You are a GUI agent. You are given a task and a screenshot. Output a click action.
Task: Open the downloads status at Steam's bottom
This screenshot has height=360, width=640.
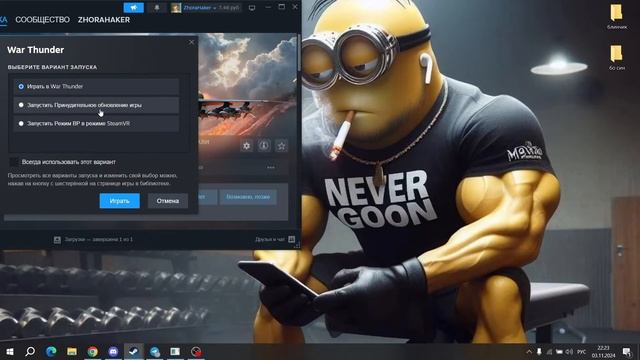click(x=99, y=240)
